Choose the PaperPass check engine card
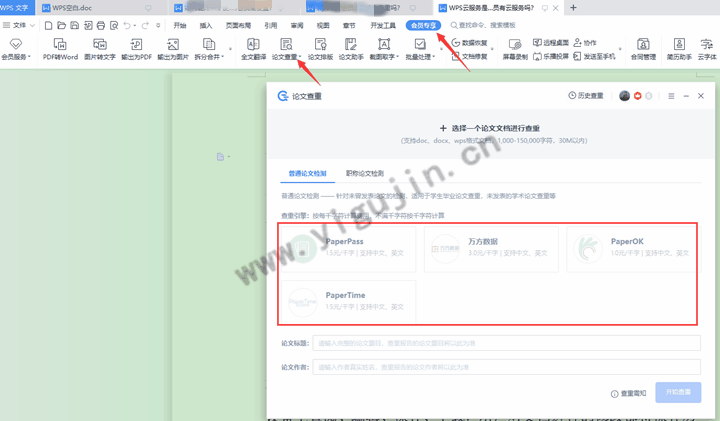This screenshot has height=421, width=720. tap(349, 249)
